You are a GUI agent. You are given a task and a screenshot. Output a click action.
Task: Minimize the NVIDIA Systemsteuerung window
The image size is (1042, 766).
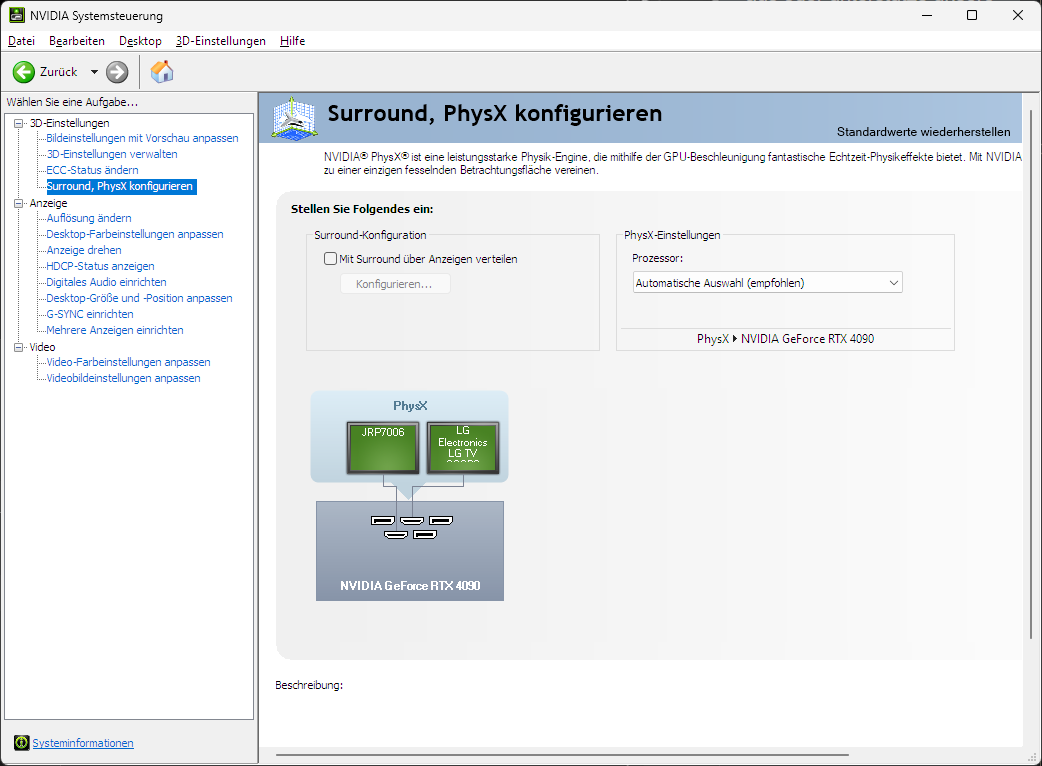pos(928,15)
